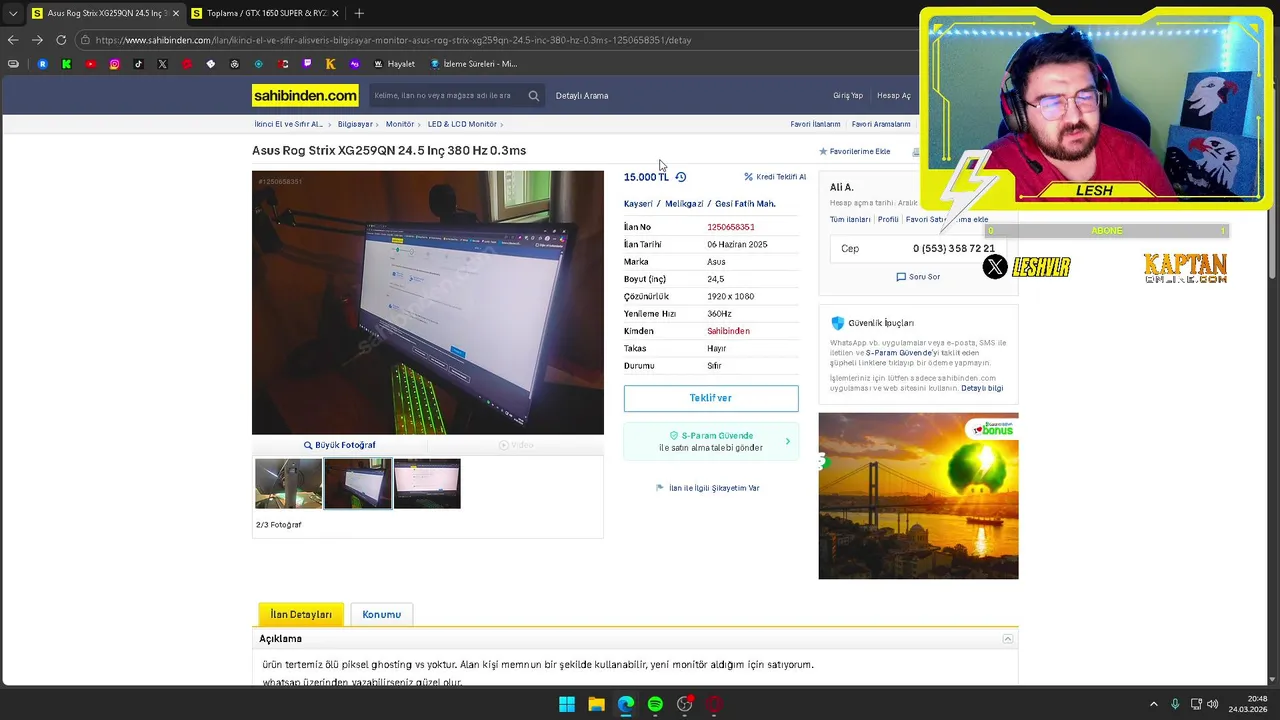Select the third photo thumbnail
The image size is (1280, 720).
click(x=427, y=483)
